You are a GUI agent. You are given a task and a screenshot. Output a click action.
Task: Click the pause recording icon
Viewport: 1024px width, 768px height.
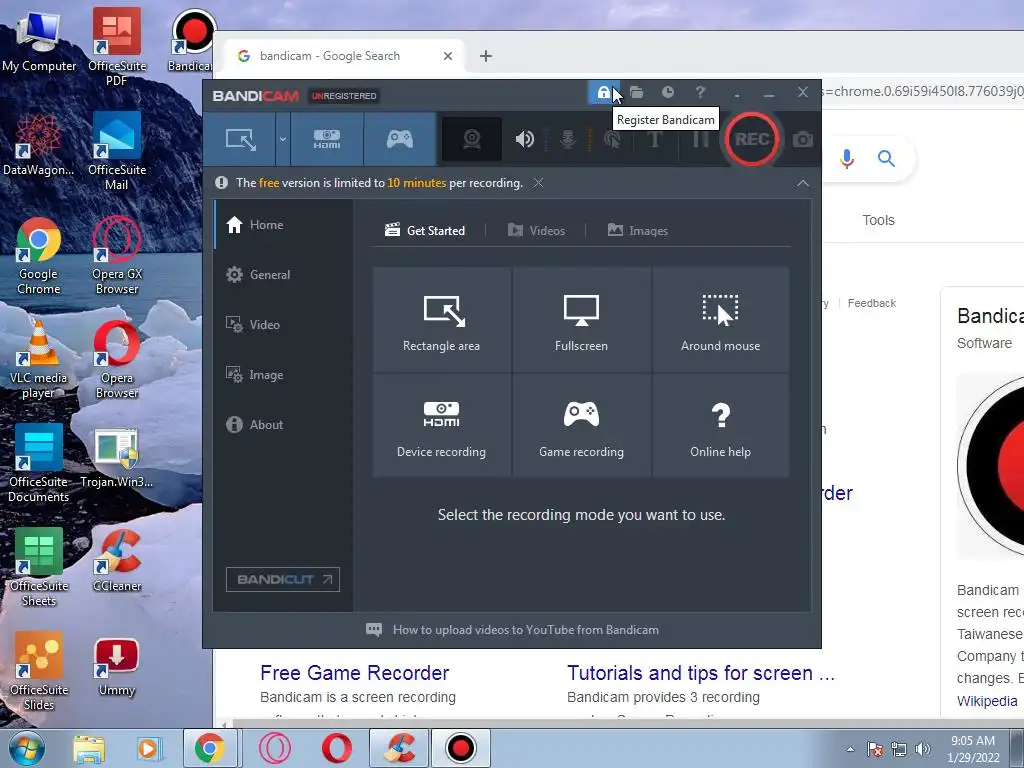[700, 139]
